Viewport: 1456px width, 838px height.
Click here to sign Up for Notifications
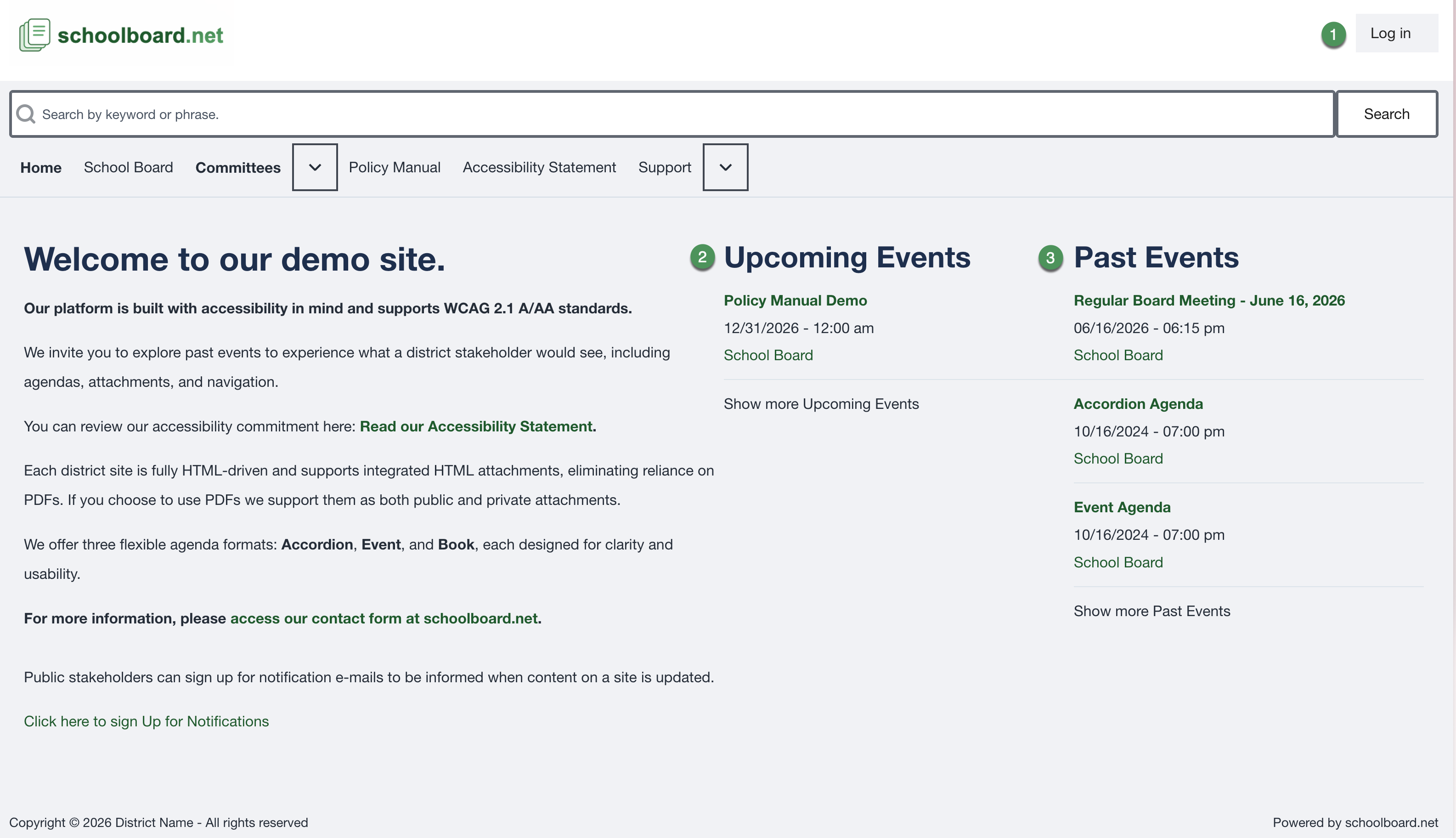tap(146, 722)
